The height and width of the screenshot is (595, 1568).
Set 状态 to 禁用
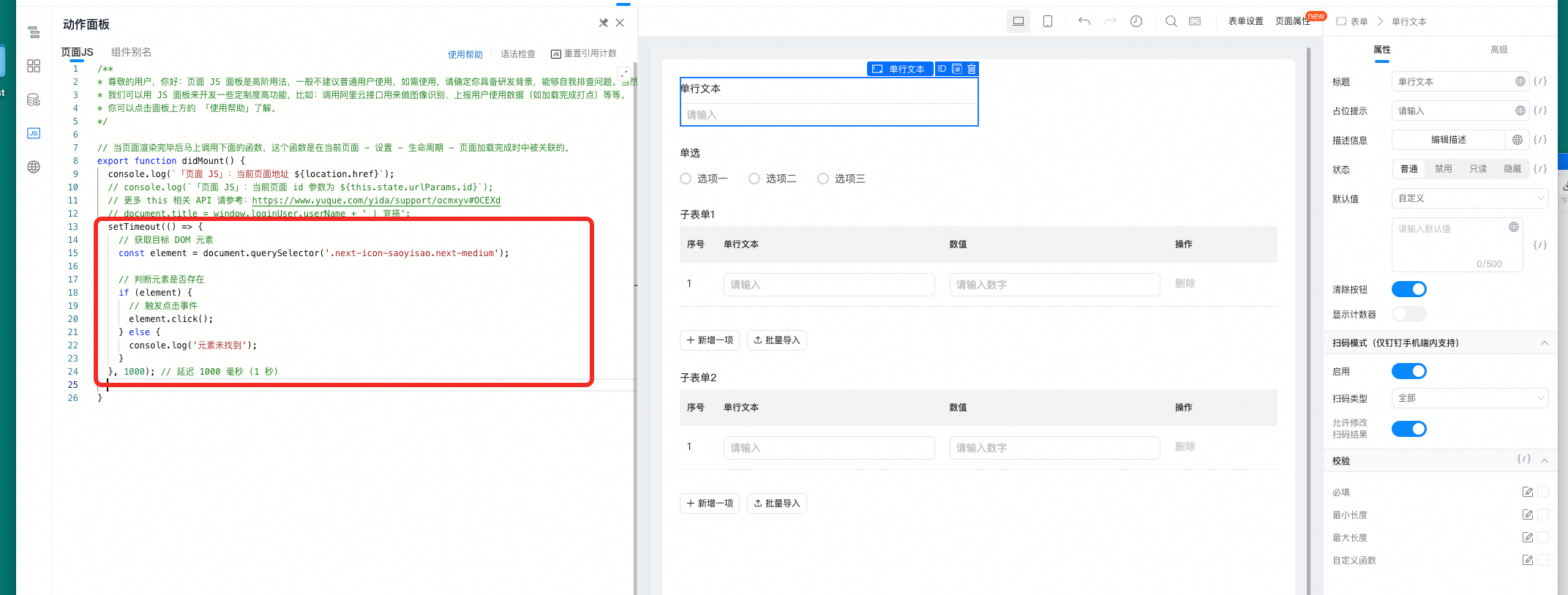1444,169
